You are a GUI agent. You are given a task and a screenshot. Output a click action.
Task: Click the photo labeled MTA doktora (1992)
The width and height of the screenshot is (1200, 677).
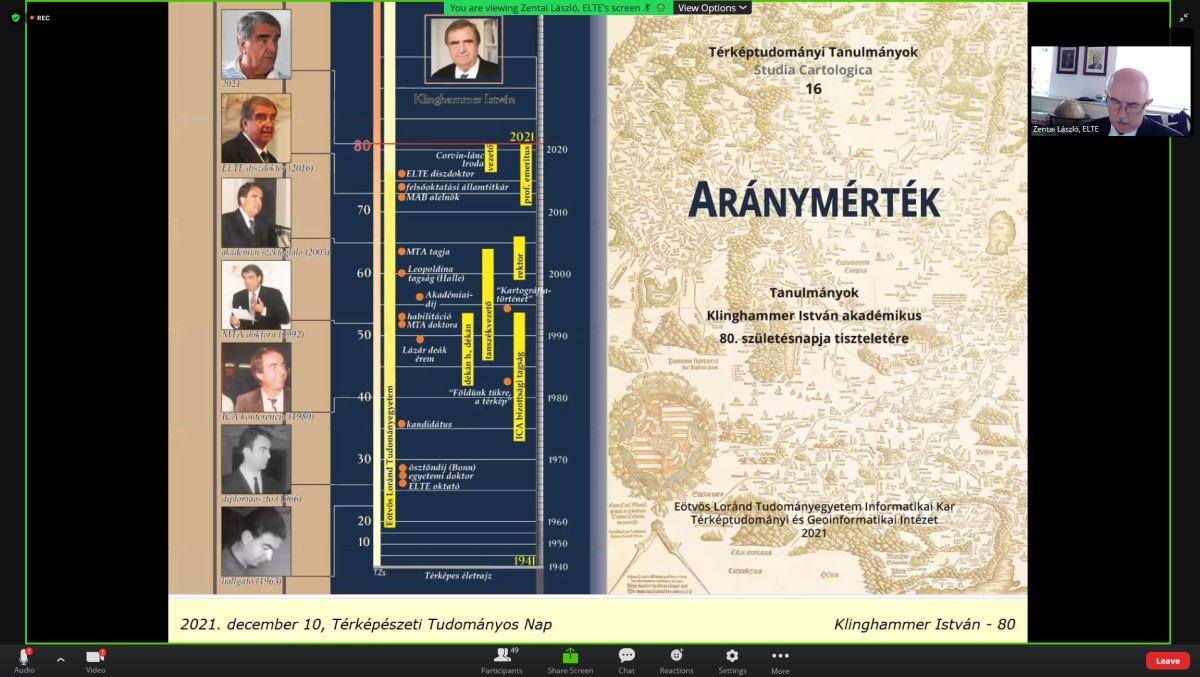pos(256,295)
